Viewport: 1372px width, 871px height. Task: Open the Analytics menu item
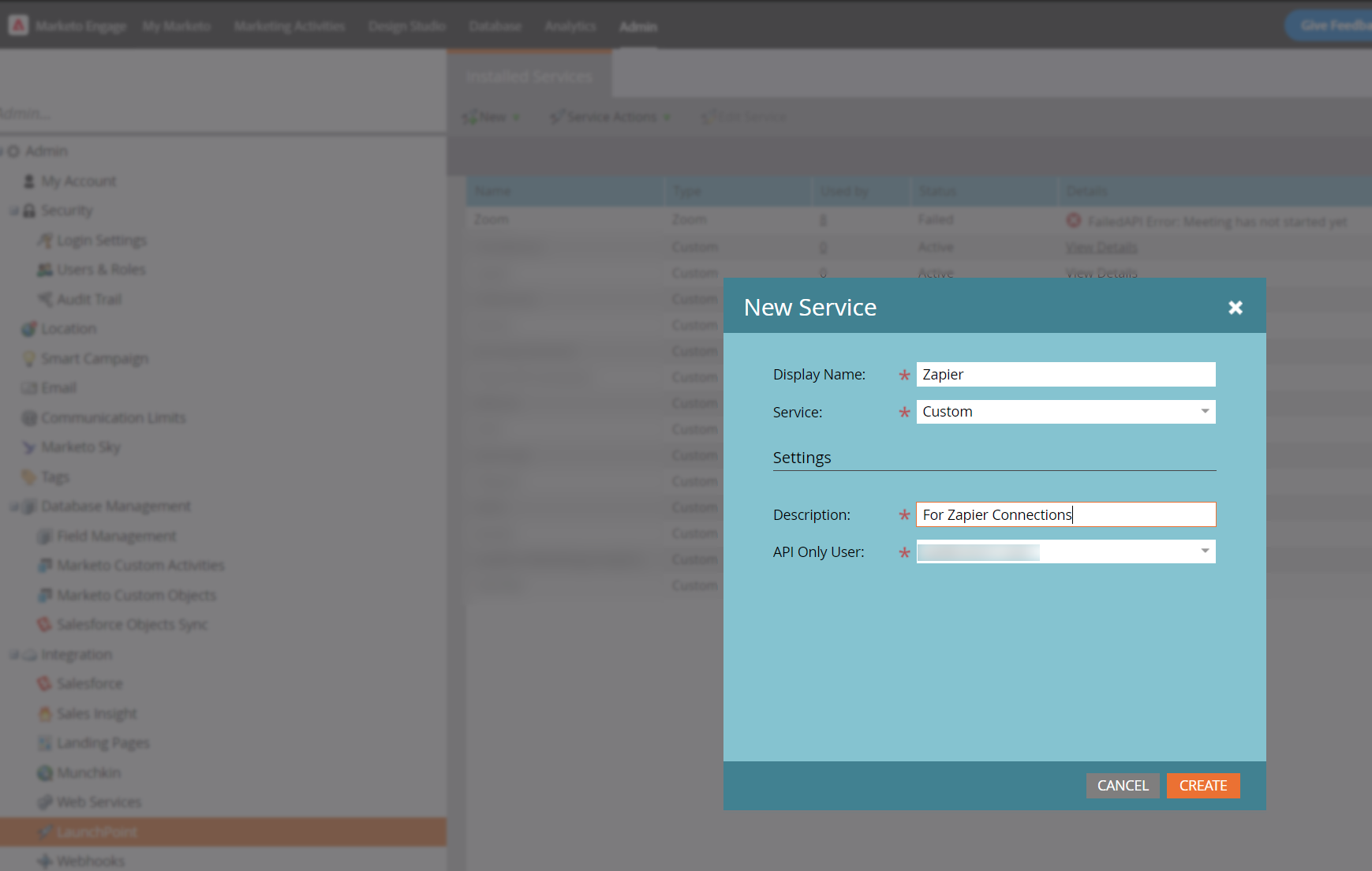(570, 26)
